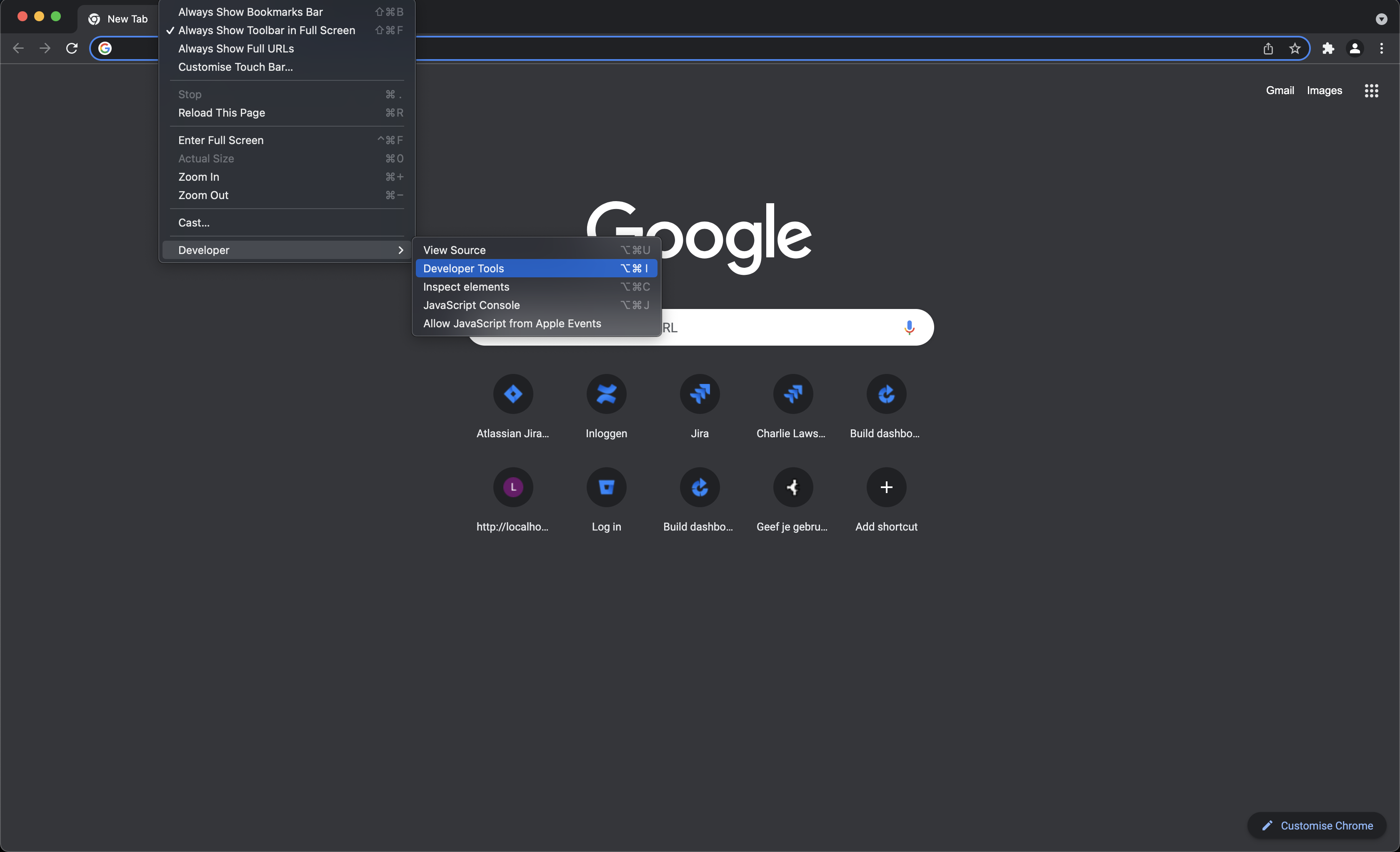Screen dimensions: 1400x852
Task: Open the Charlie Laws shortcut tile
Action: [792, 406]
